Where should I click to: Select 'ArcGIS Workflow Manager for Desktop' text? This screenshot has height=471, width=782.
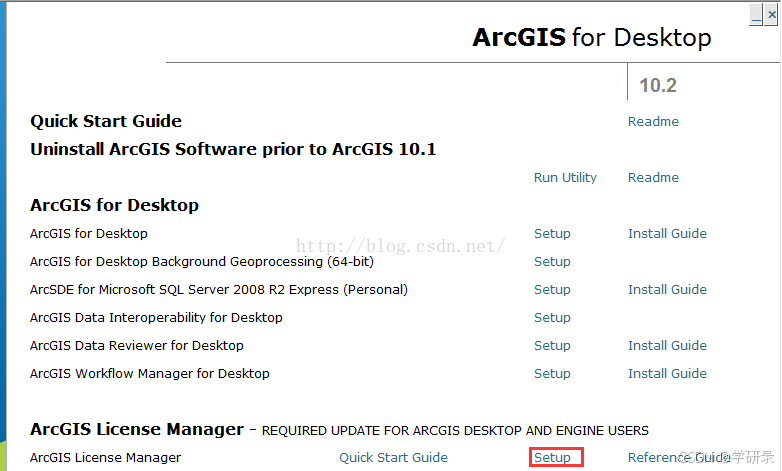[150, 373]
